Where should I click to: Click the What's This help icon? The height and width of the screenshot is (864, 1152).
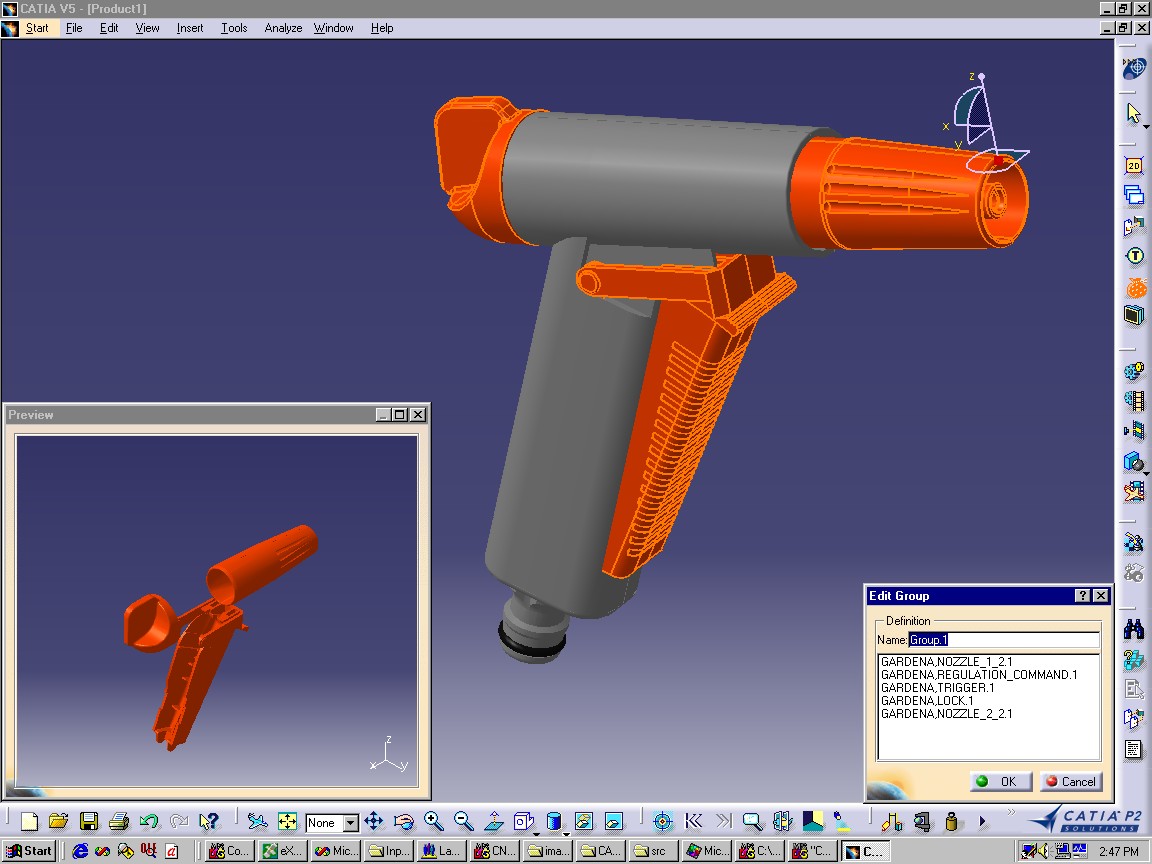click(209, 821)
